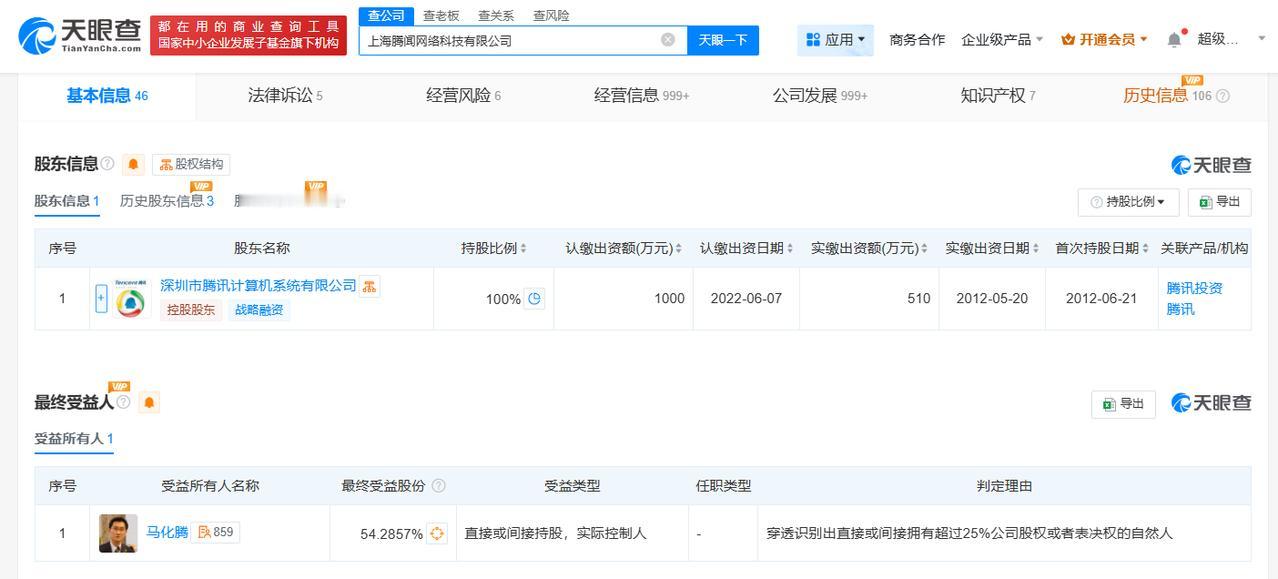Click the Tencent logo in shareholder row
1278x579 pixels.
pos(130,299)
